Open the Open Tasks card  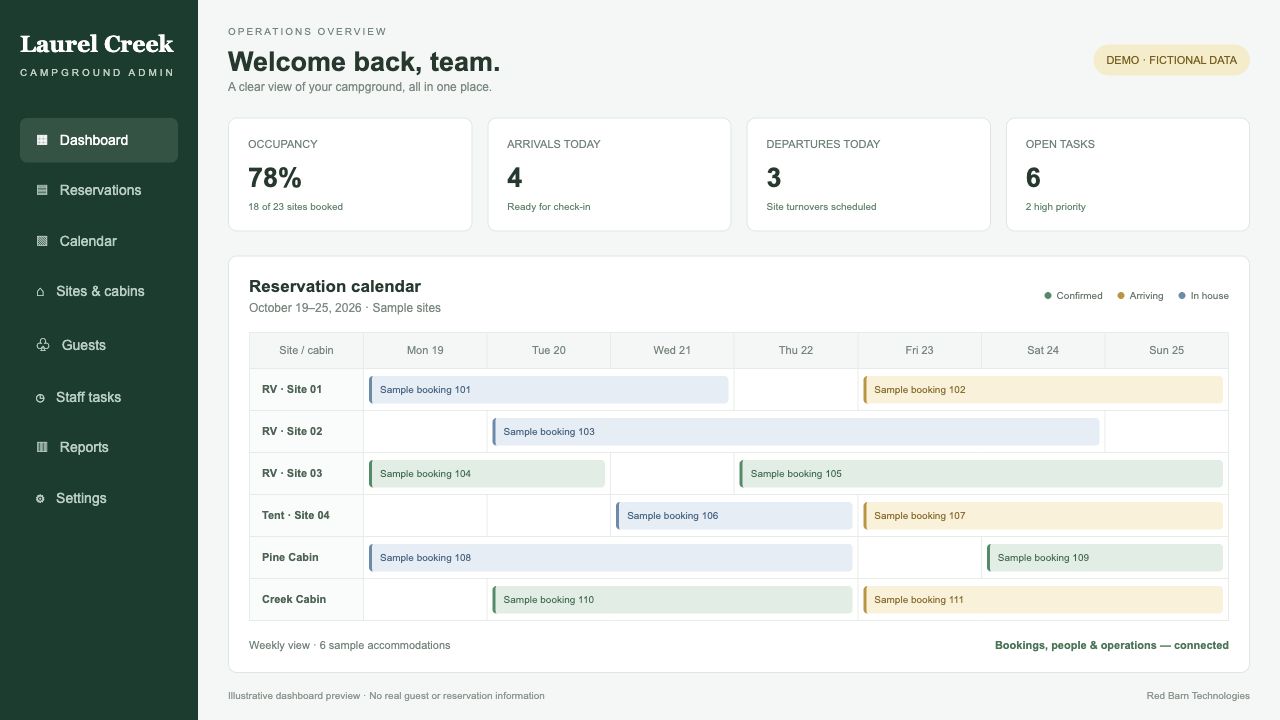[x=1128, y=175]
